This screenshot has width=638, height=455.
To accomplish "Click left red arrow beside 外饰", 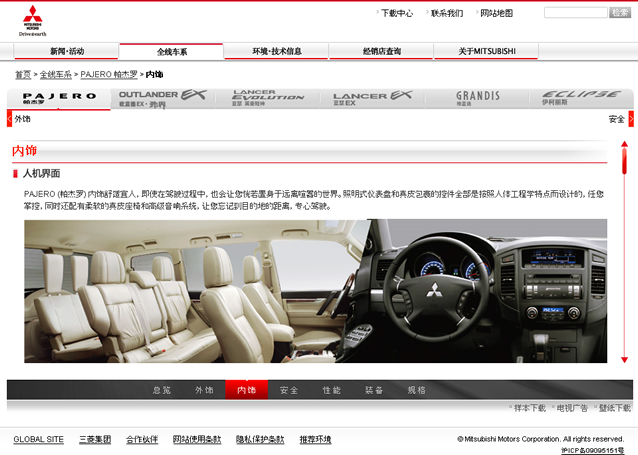I will pyautogui.click(x=9, y=119).
